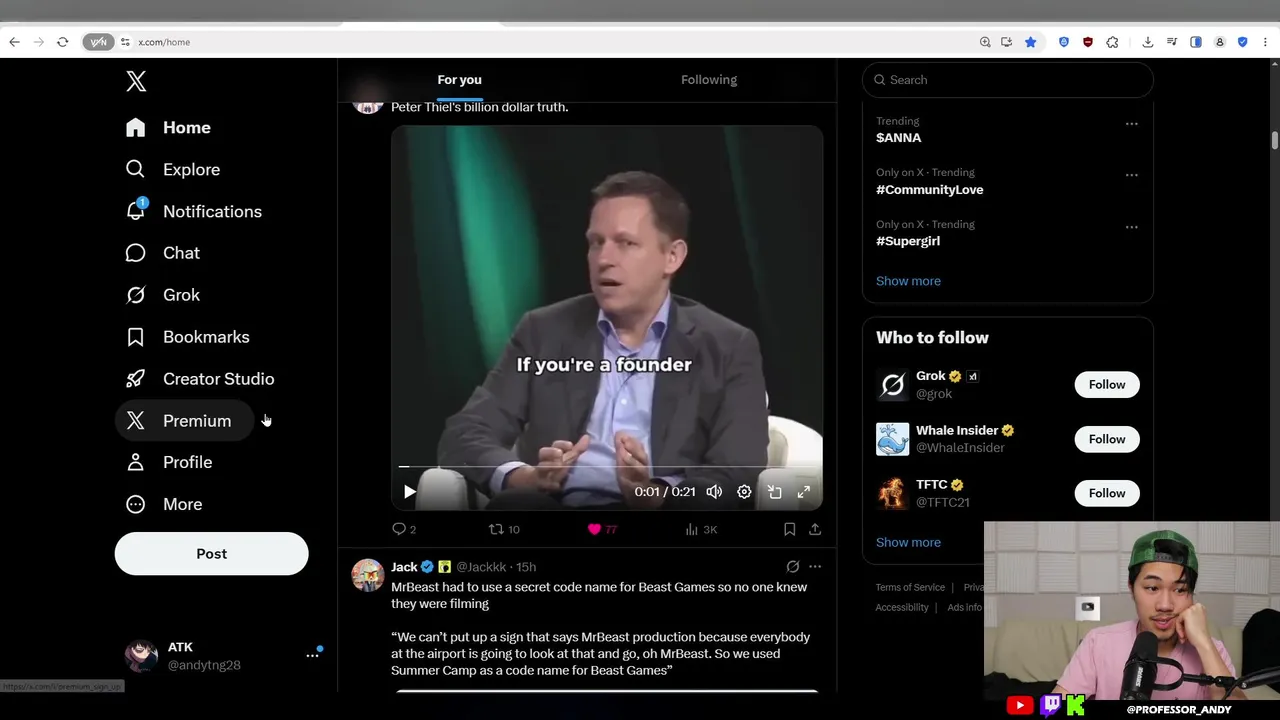Reply to the Peter Thiel post
Image resolution: width=1280 pixels, height=720 pixels.
click(x=404, y=529)
